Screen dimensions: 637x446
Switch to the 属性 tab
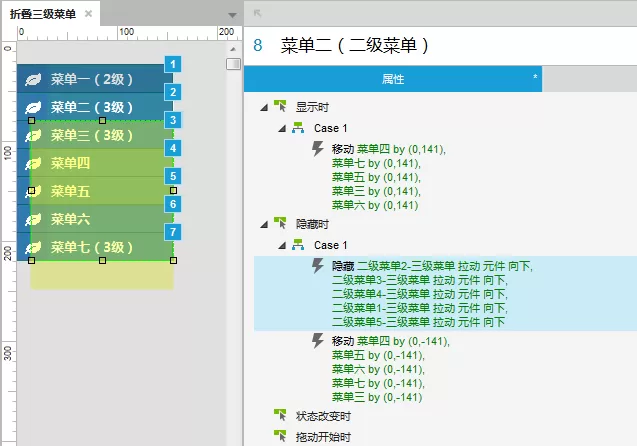pyautogui.click(x=393, y=79)
